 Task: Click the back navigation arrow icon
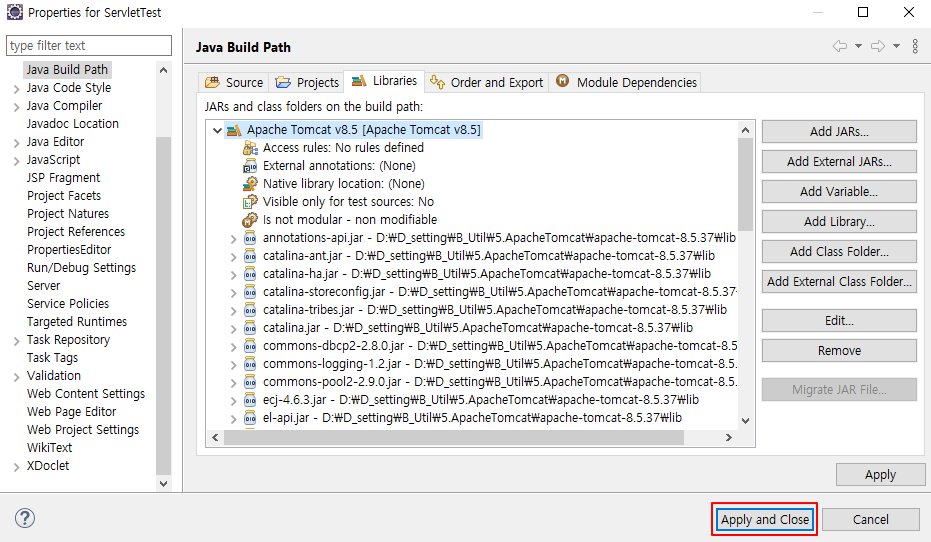[x=840, y=46]
